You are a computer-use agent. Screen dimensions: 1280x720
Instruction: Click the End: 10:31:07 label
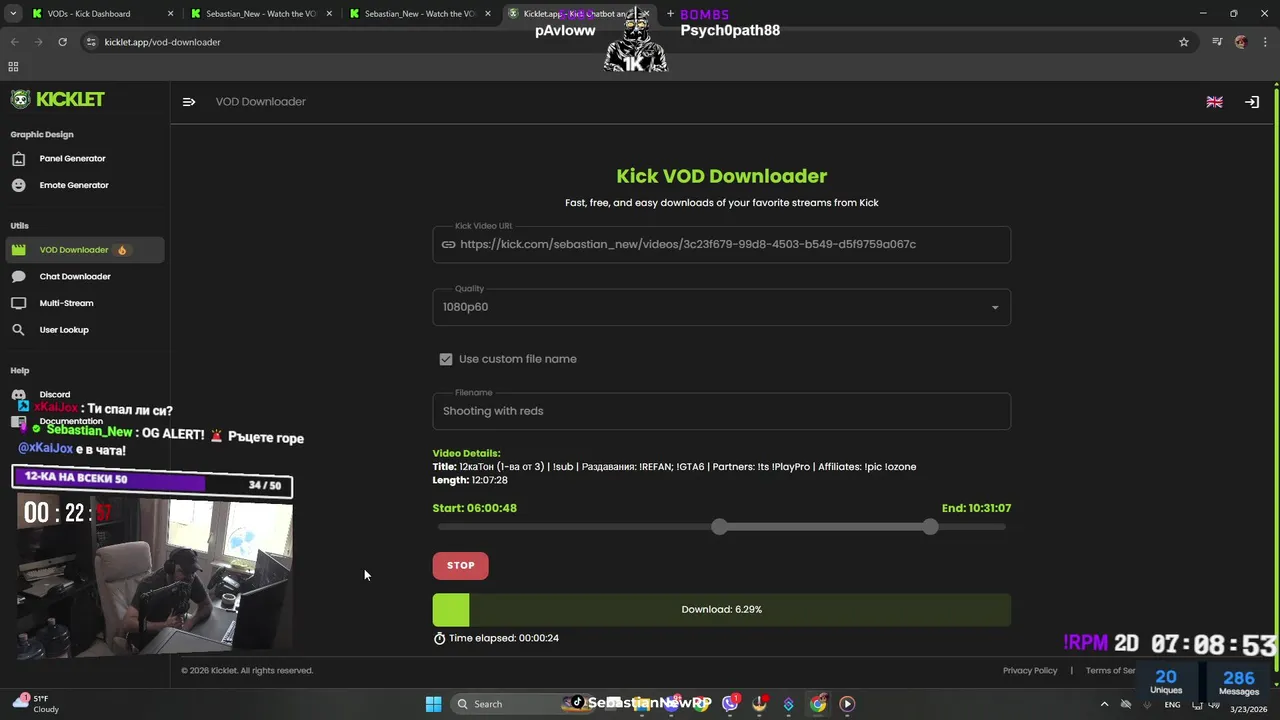[x=976, y=508]
